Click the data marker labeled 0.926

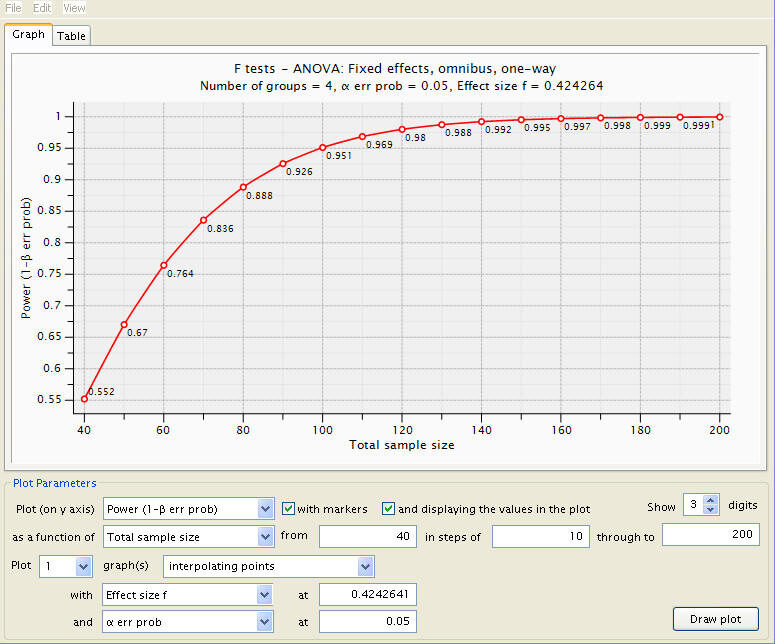283,164
